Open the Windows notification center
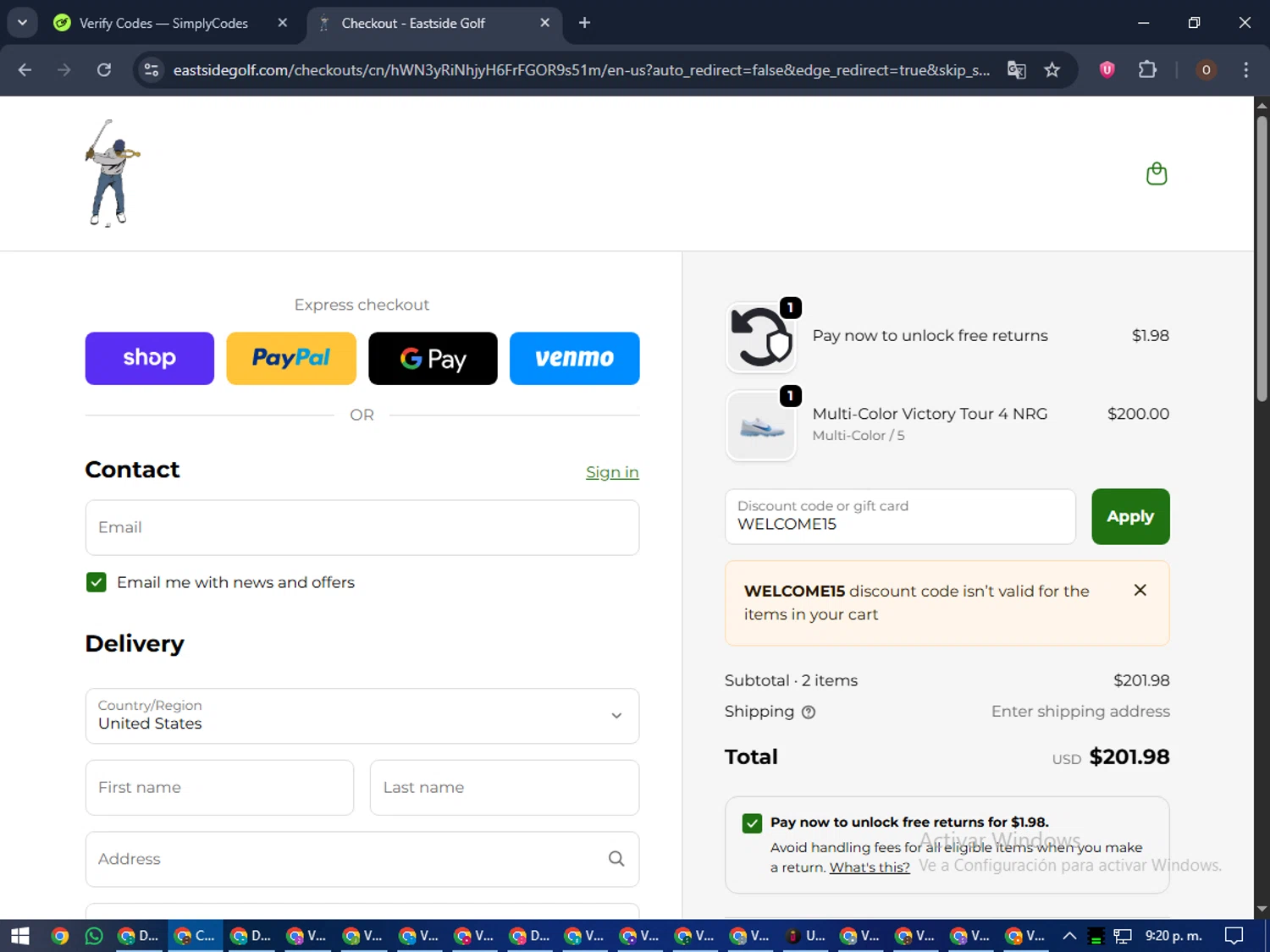This screenshot has width=1270, height=952. click(x=1234, y=935)
